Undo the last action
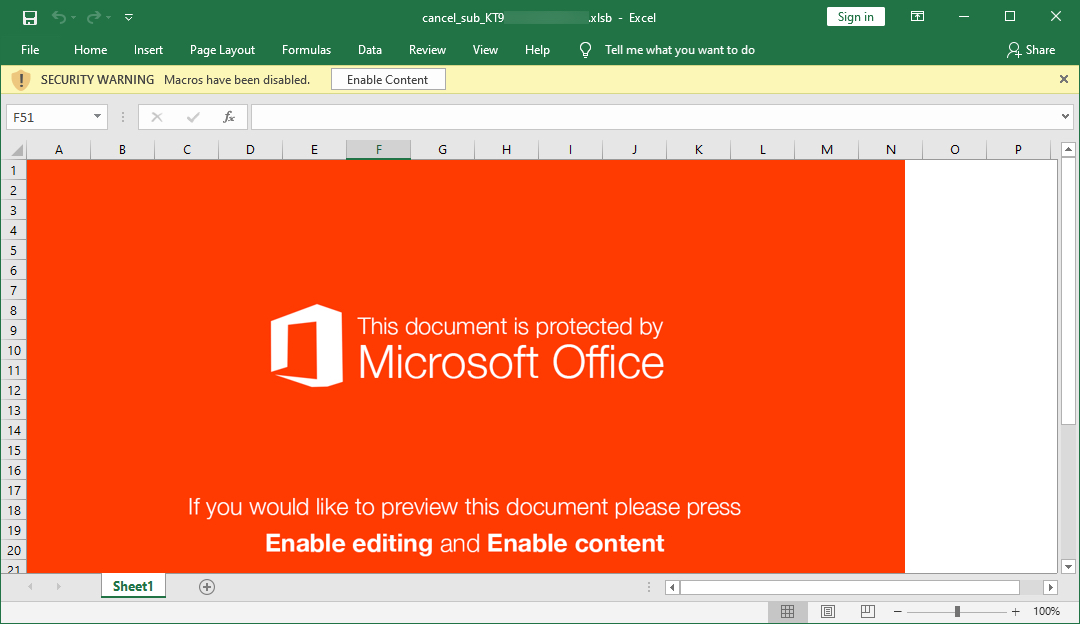The image size is (1080, 624). point(59,17)
